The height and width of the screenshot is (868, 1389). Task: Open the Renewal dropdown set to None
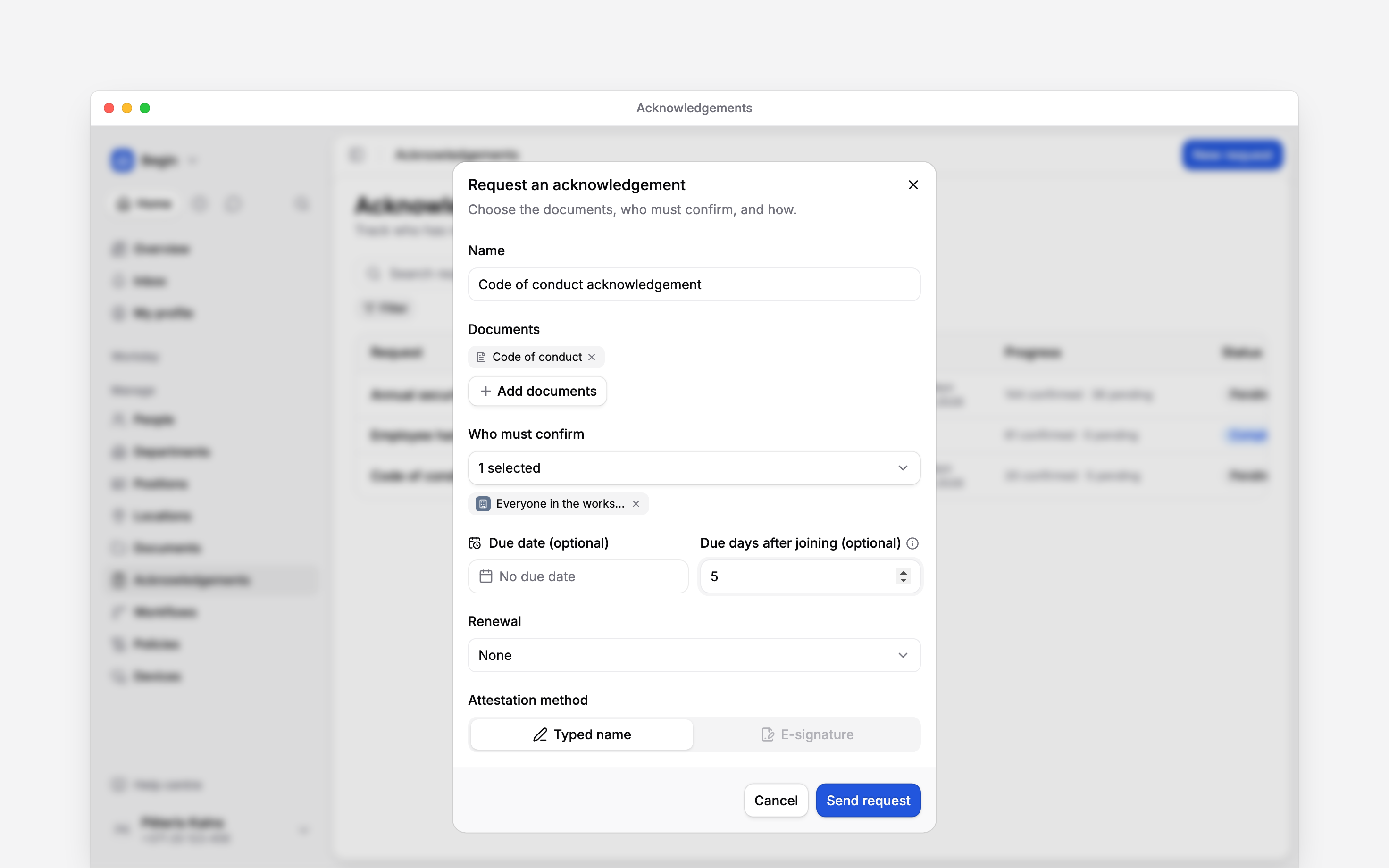(x=694, y=655)
